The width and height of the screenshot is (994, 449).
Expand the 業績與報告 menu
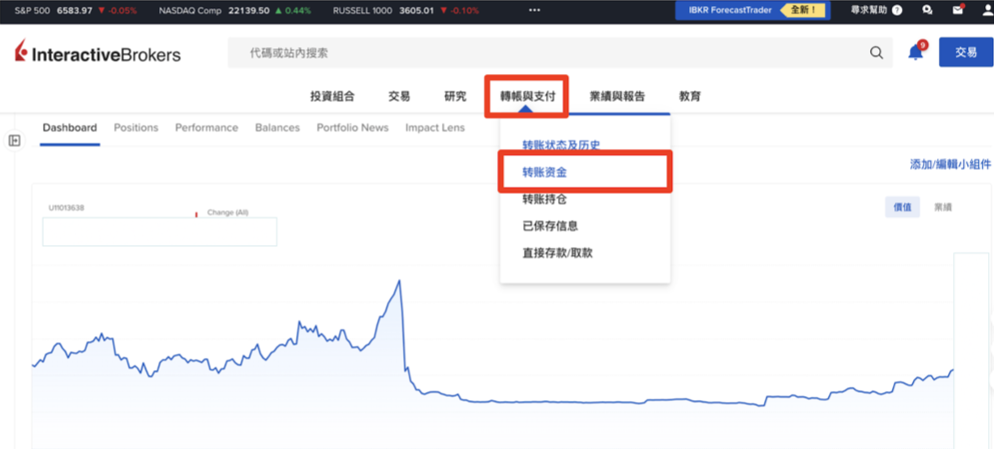617,97
